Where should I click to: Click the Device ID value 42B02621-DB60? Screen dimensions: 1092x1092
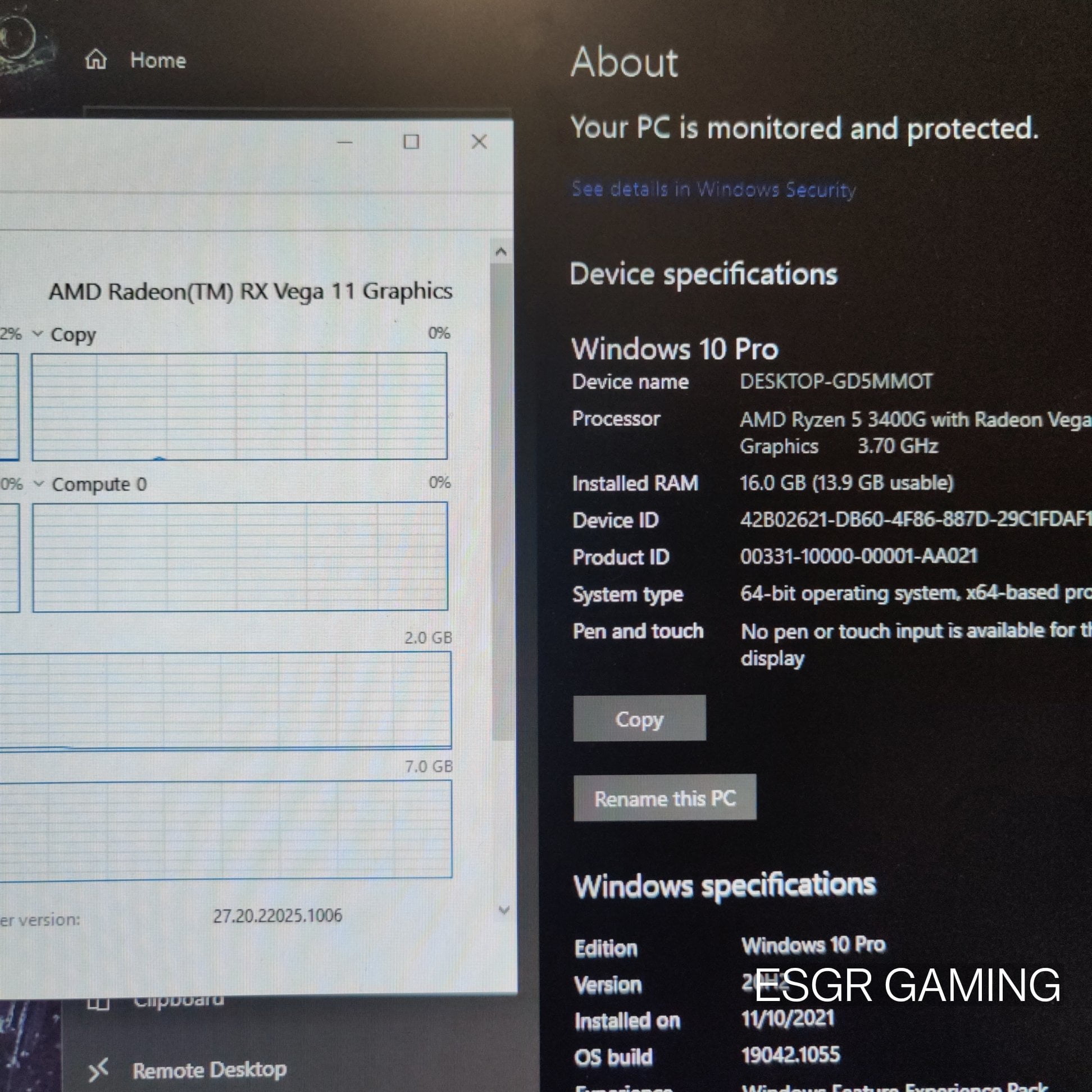(x=916, y=519)
